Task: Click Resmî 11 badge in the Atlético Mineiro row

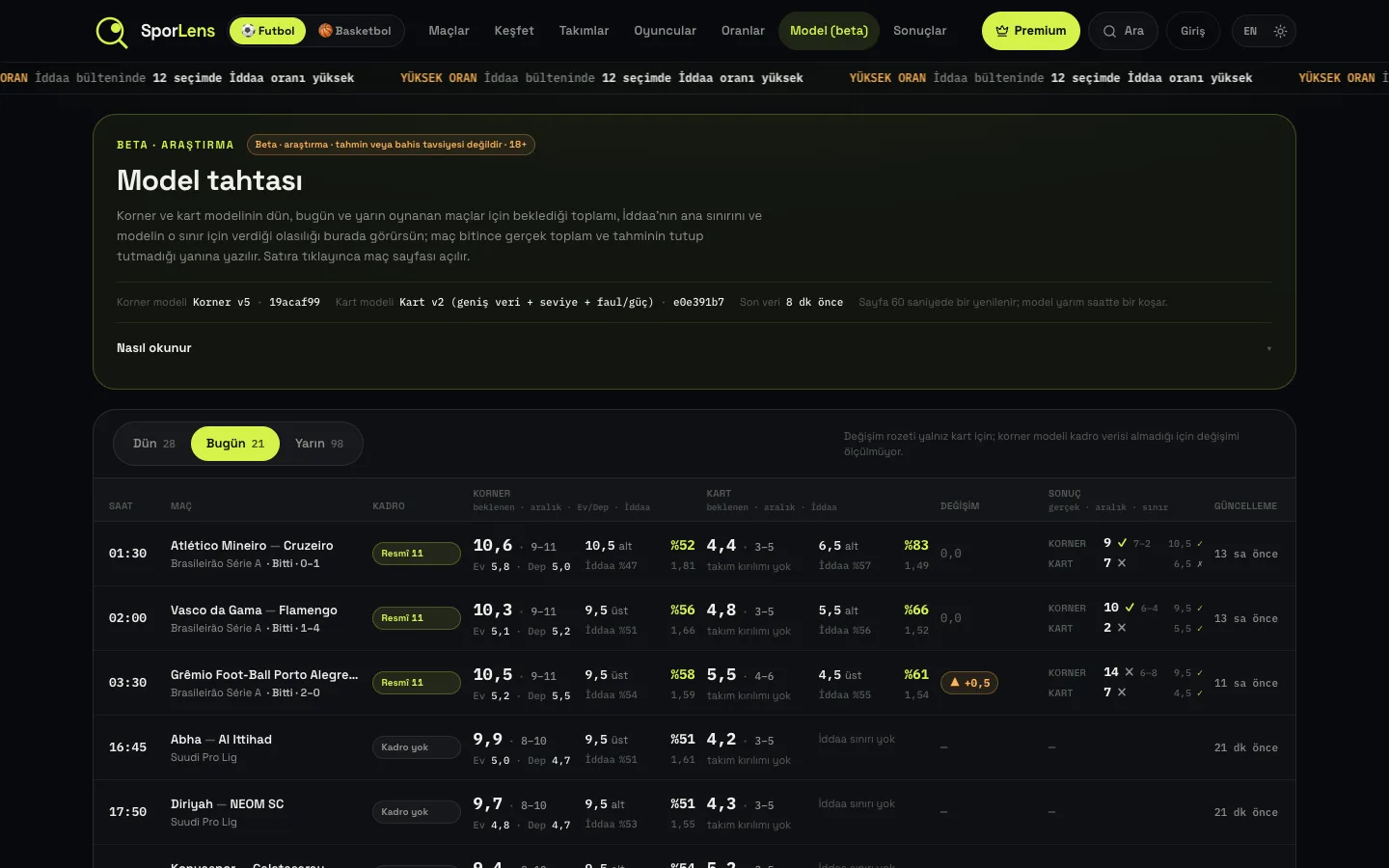Action: tap(416, 554)
